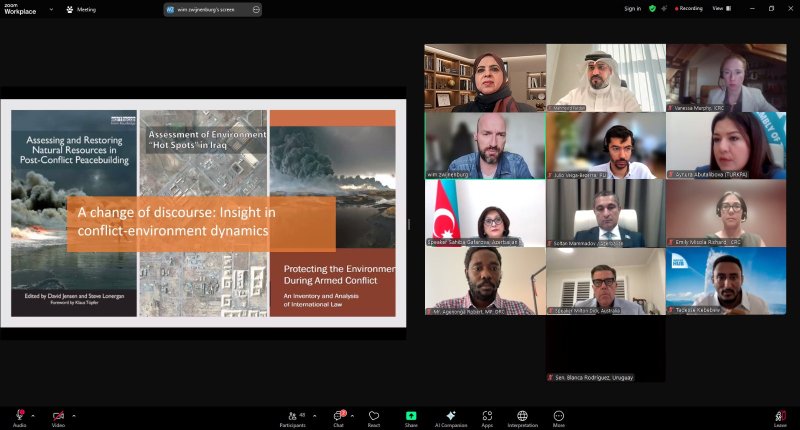Select wim zwijnenburg's video thumbnail
800x430 pixels.
pos(485,145)
